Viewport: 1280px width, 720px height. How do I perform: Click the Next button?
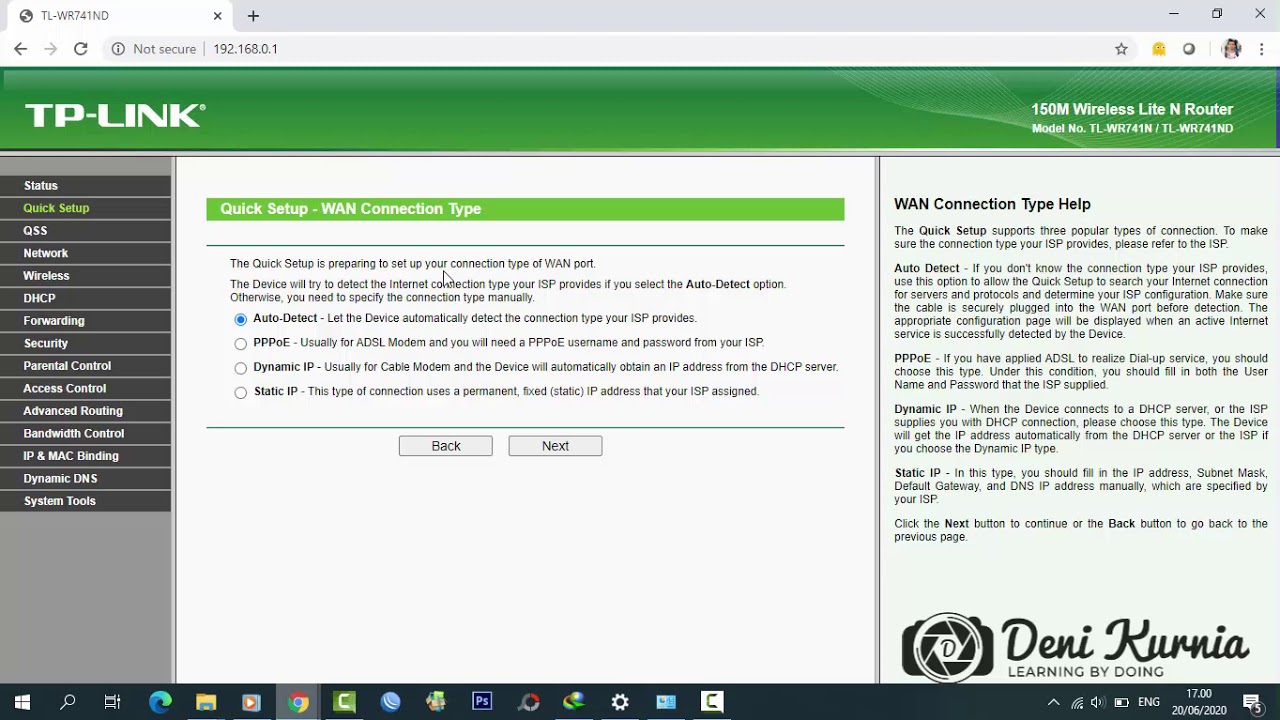coord(555,446)
